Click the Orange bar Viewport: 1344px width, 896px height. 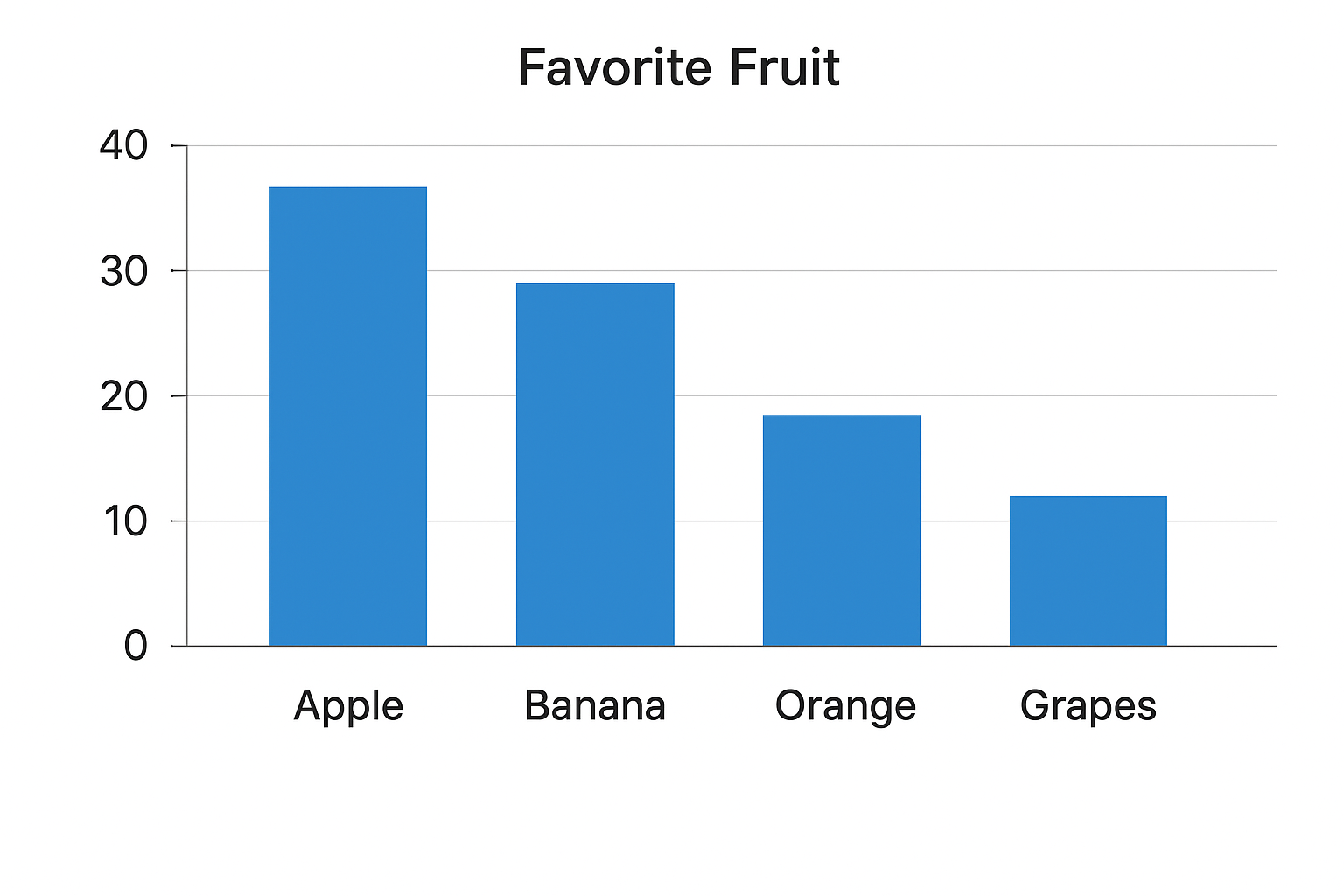tap(842, 530)
